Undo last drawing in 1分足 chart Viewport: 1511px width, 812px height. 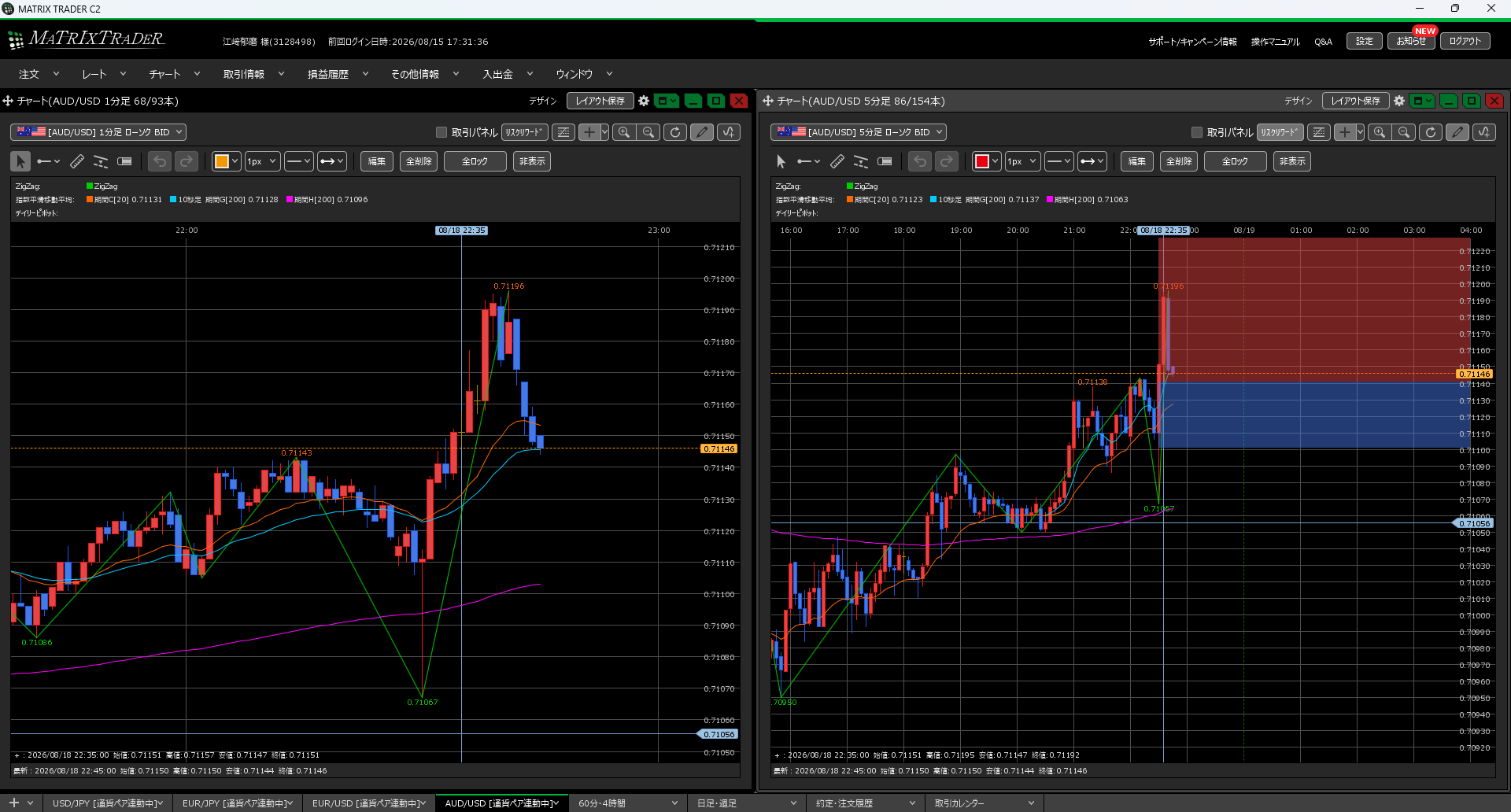pyautogui.click(x=160, y=161)
